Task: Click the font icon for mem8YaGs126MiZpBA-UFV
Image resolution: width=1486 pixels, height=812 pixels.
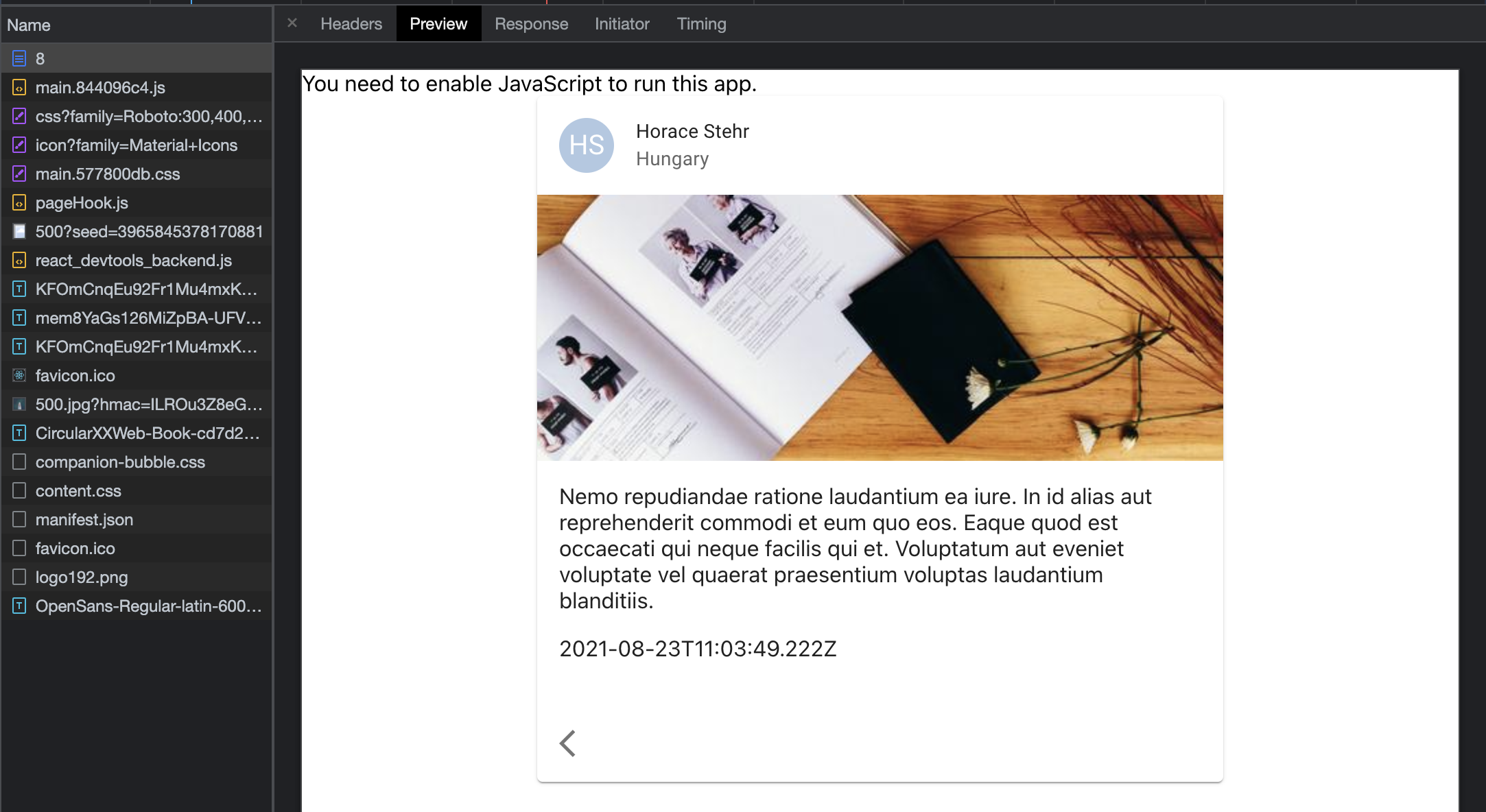Action: [x=19, y=318]
